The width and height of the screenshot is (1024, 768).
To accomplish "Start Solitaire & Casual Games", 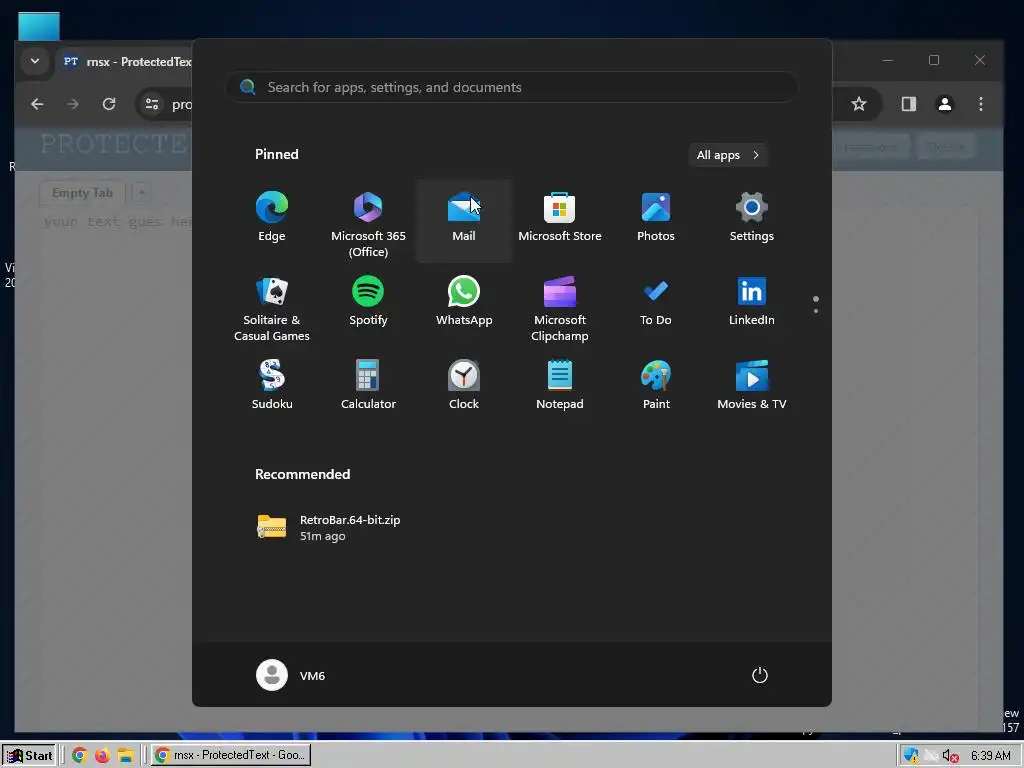I will coord(272,308).
